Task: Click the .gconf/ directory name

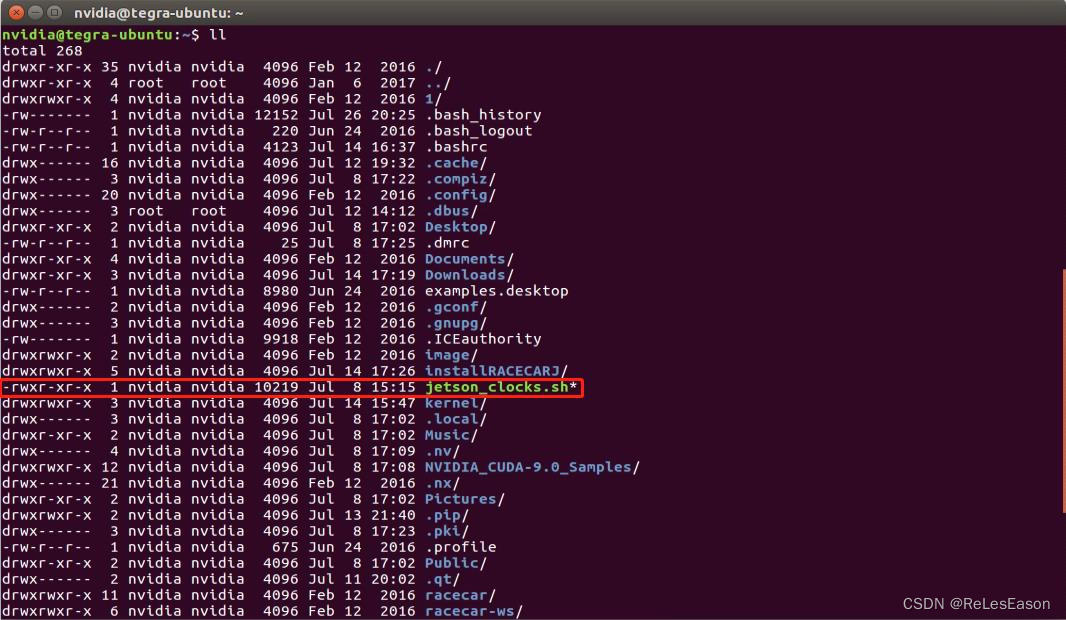Action: (456, 307)
